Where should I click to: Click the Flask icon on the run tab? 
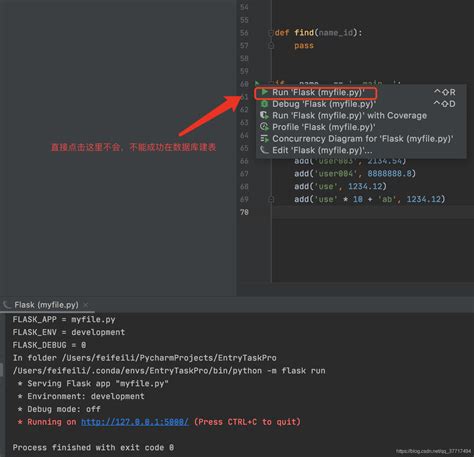click(7, 305)
